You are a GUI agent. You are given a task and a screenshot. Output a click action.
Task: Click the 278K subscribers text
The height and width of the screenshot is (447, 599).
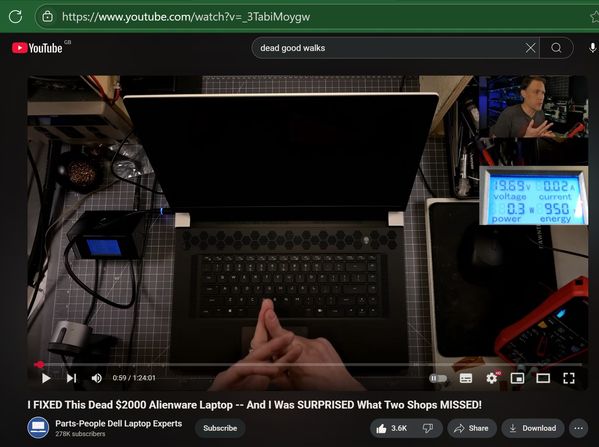(80, 434)
